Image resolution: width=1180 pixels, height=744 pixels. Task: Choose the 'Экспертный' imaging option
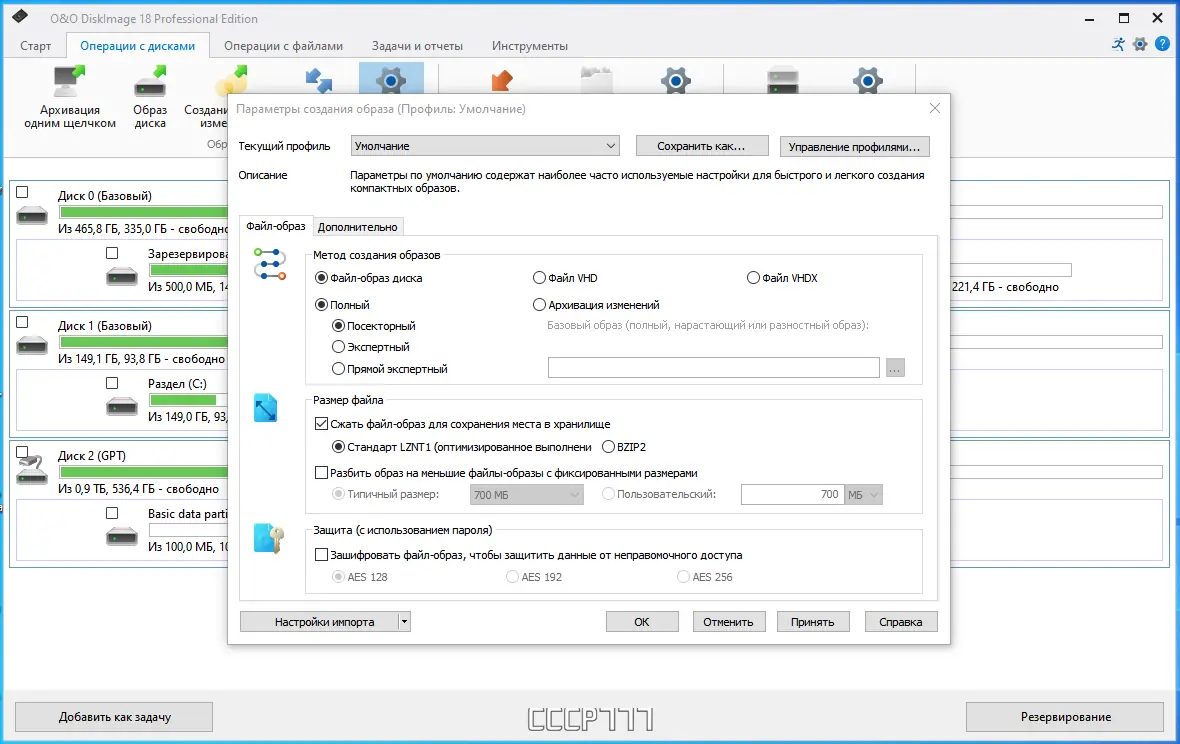[x=339, y=347]
